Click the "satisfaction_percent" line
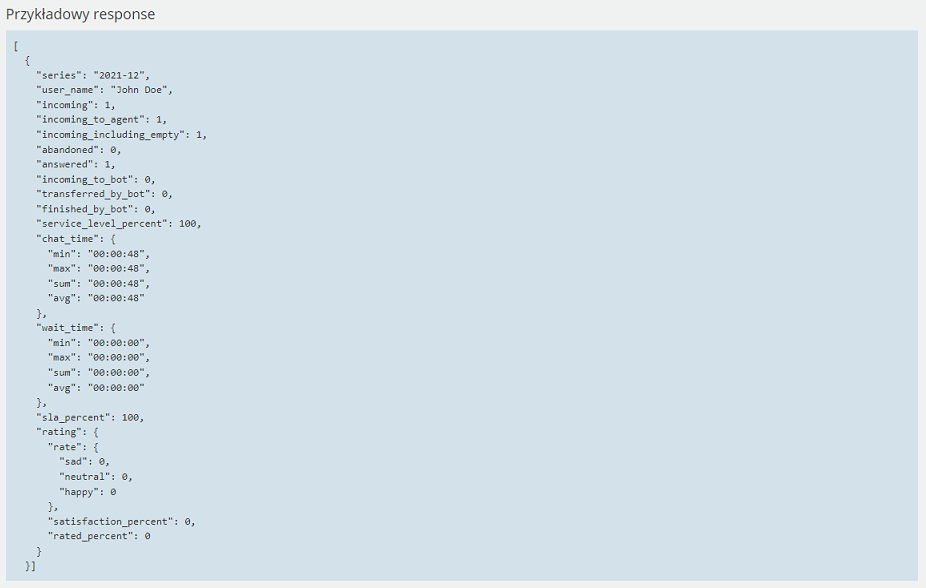 coord(122,522)
